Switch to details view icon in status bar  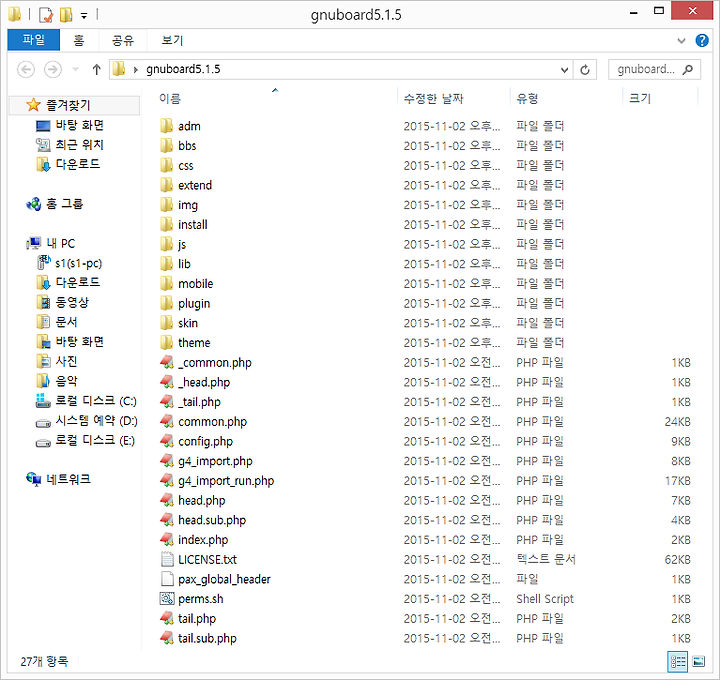click(x=677, y=662)
